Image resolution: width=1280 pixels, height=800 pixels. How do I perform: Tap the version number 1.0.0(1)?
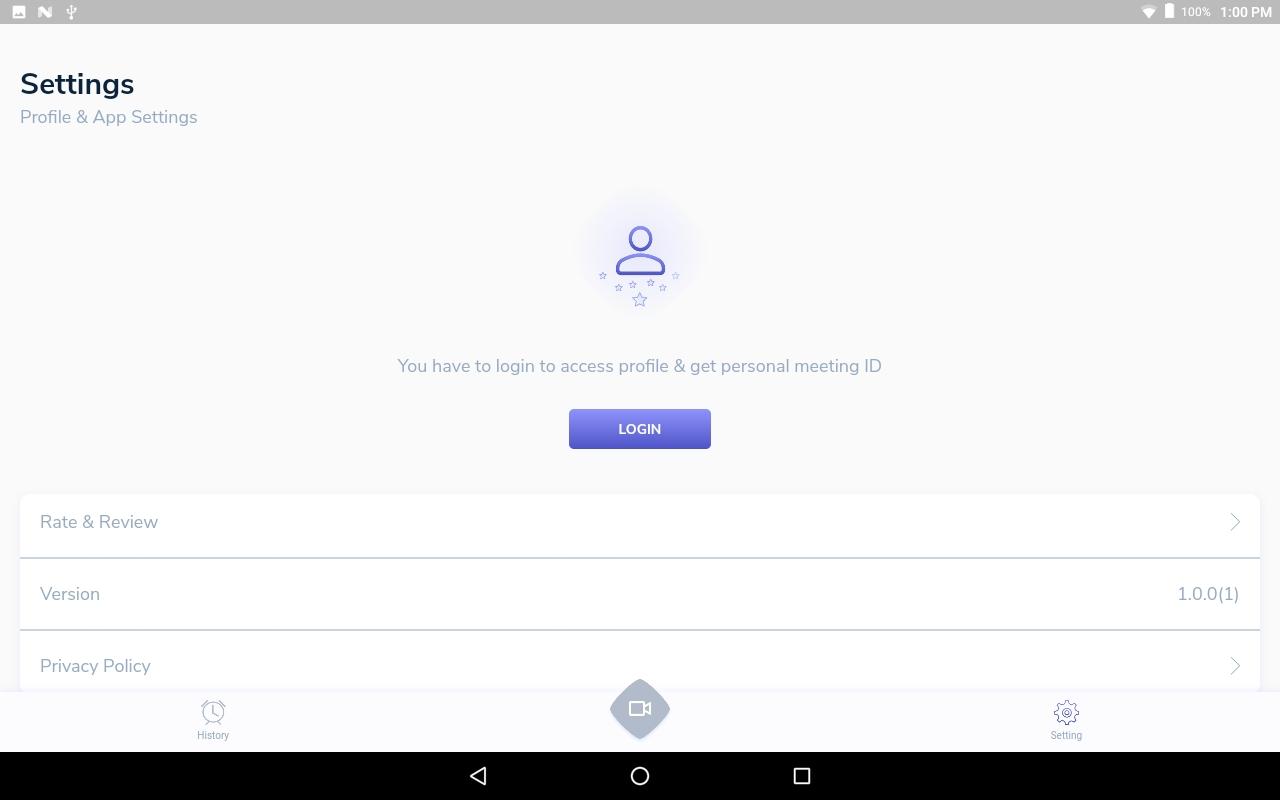tap(1208, 594)
